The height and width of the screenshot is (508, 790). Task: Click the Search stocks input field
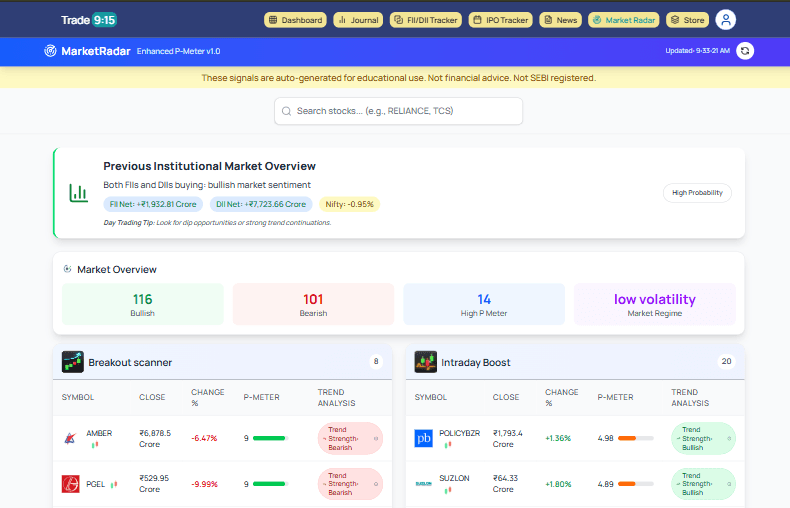tap(398, 111)
